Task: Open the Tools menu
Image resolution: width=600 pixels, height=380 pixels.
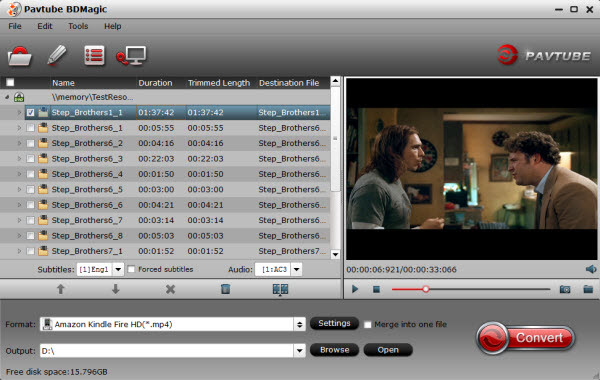Action: 78,26
